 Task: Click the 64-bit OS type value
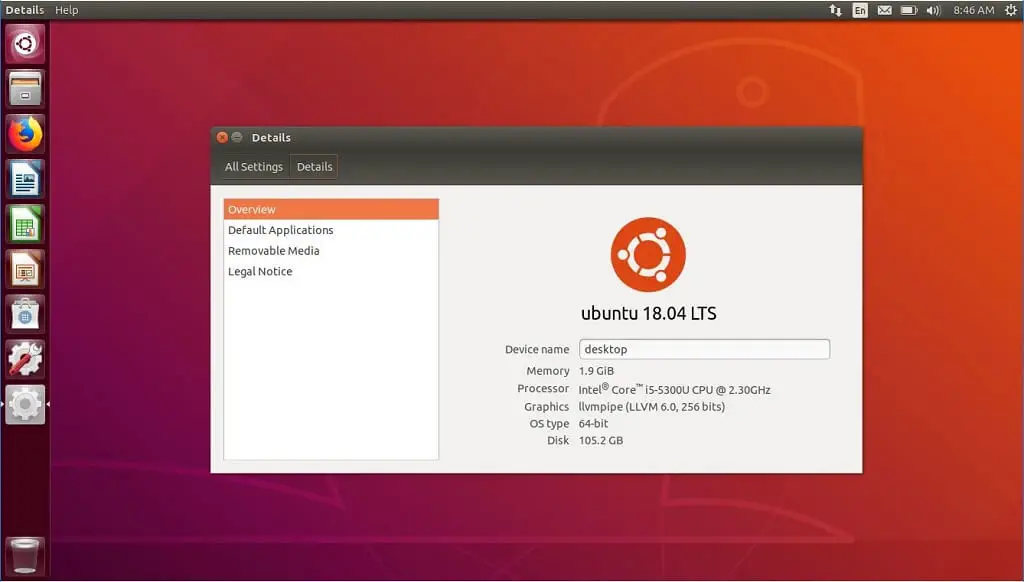tap(593, 423)
